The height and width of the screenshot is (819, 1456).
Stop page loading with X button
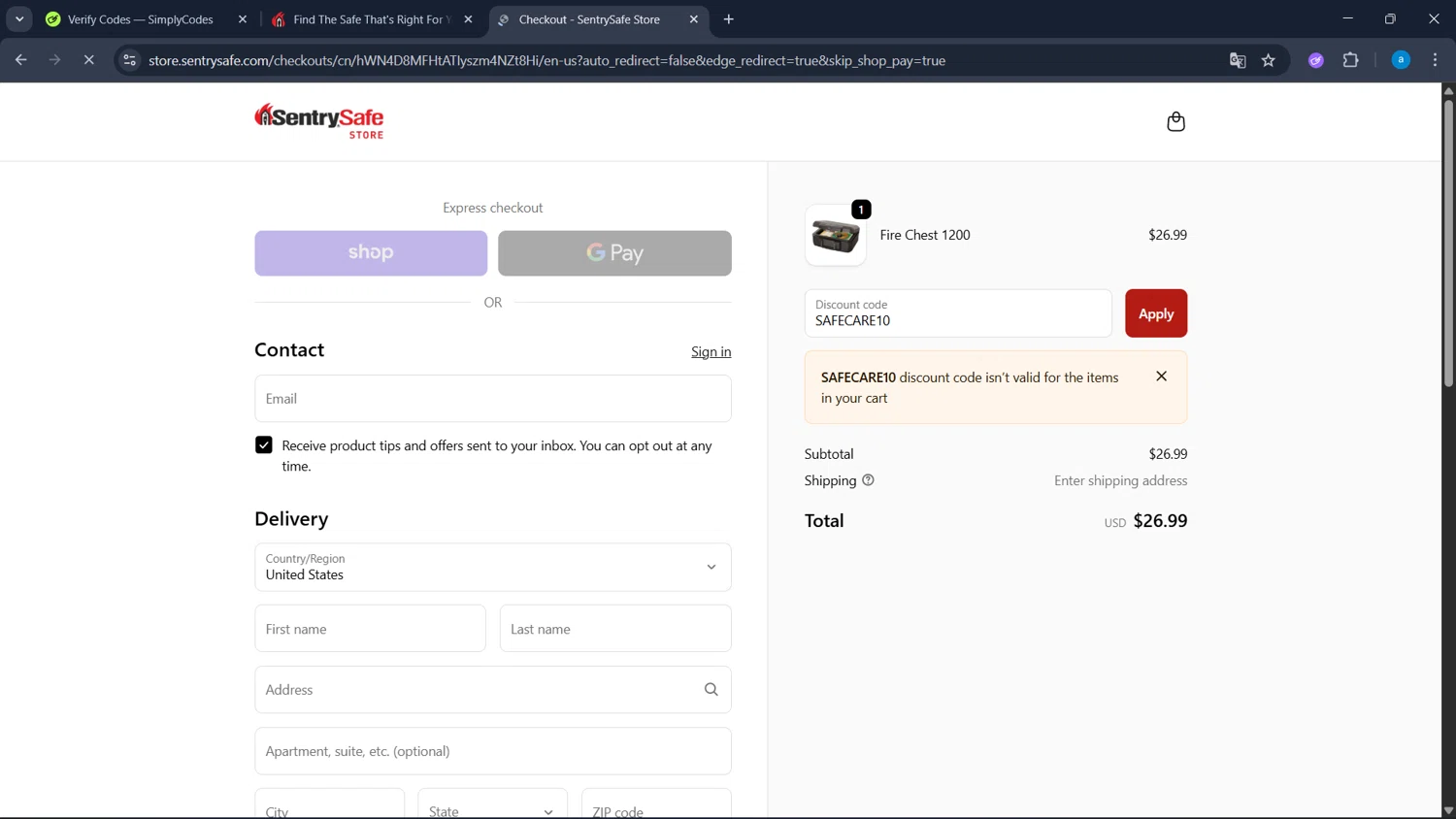(x=88, y=60)
